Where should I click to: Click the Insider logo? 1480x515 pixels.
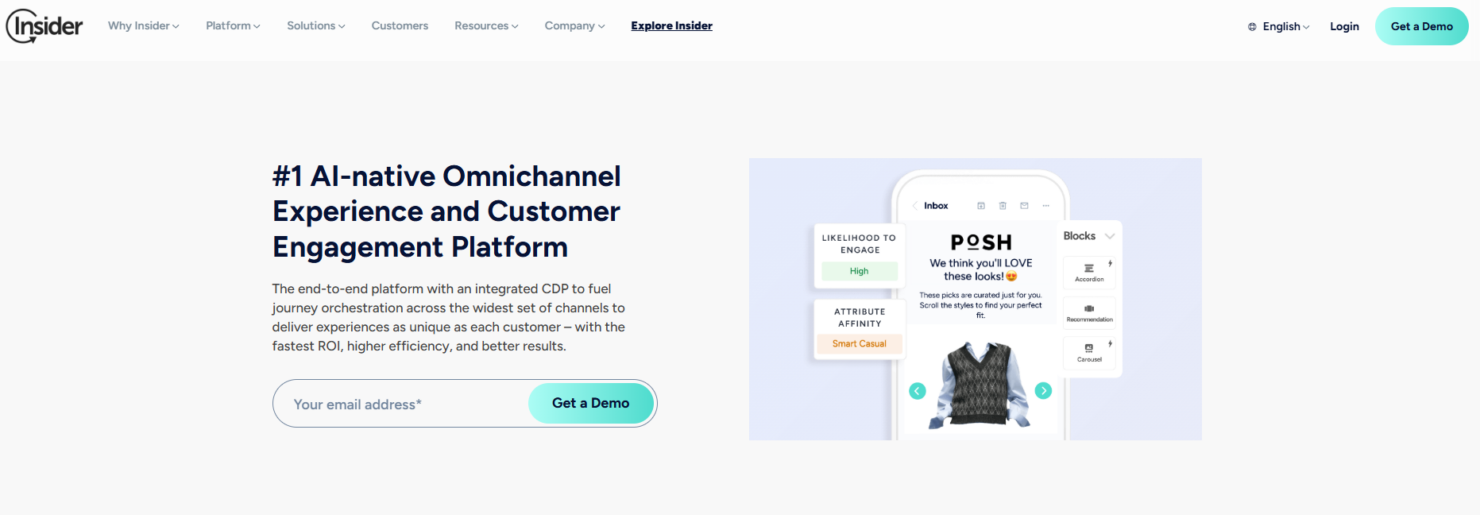pyautogui.click(x=44, y=26)
